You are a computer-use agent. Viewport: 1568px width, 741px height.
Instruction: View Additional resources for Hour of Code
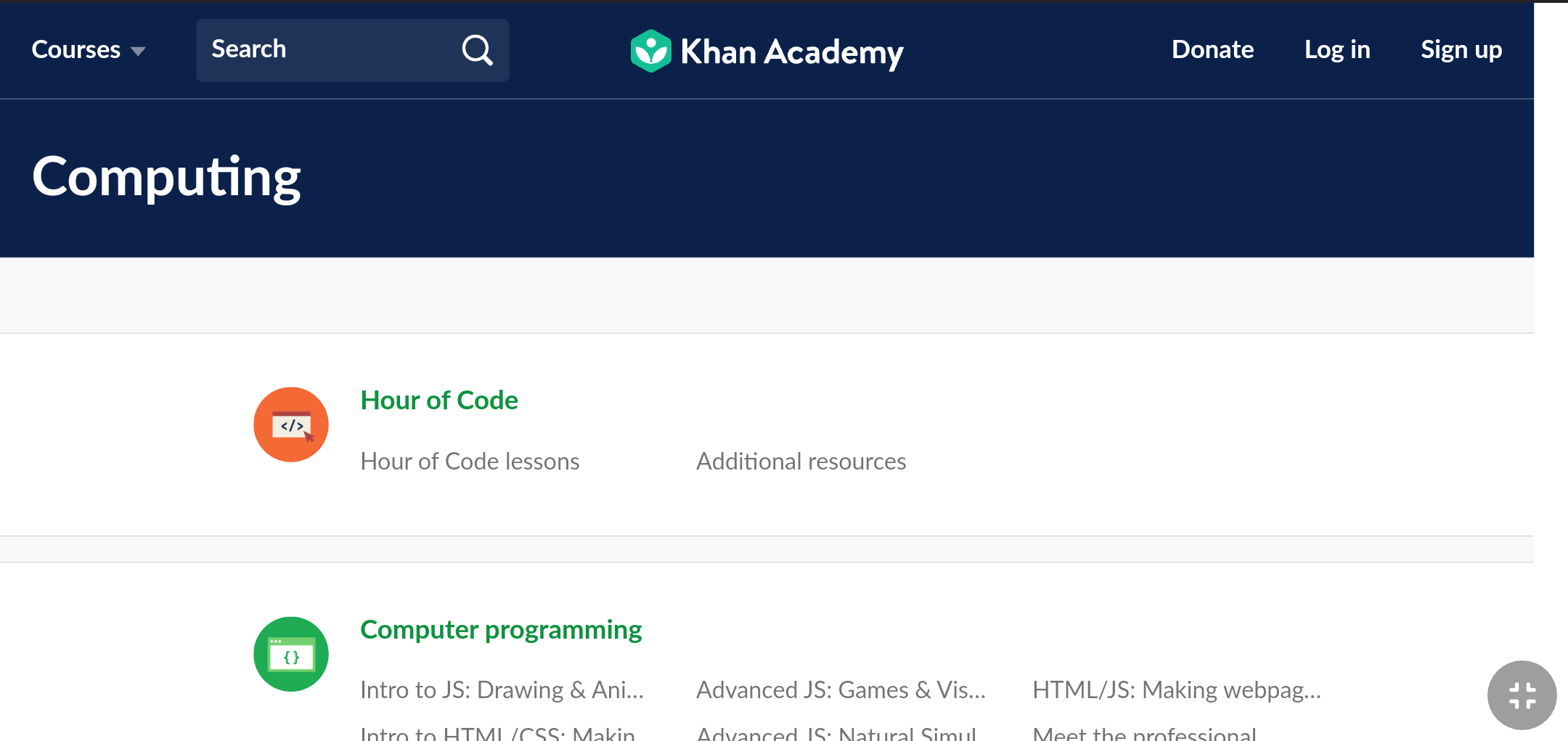pyautogui.click(x=801, y=461)
